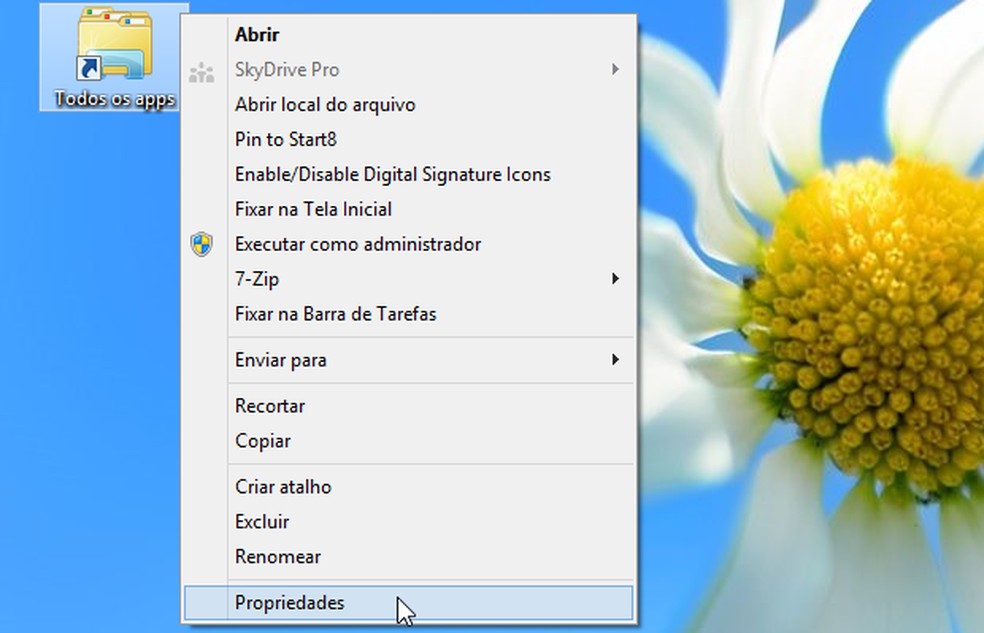Screen dimensions: 984x633
Task: Select Abrir local do arquivo
Action: click(x=409, y=104)
